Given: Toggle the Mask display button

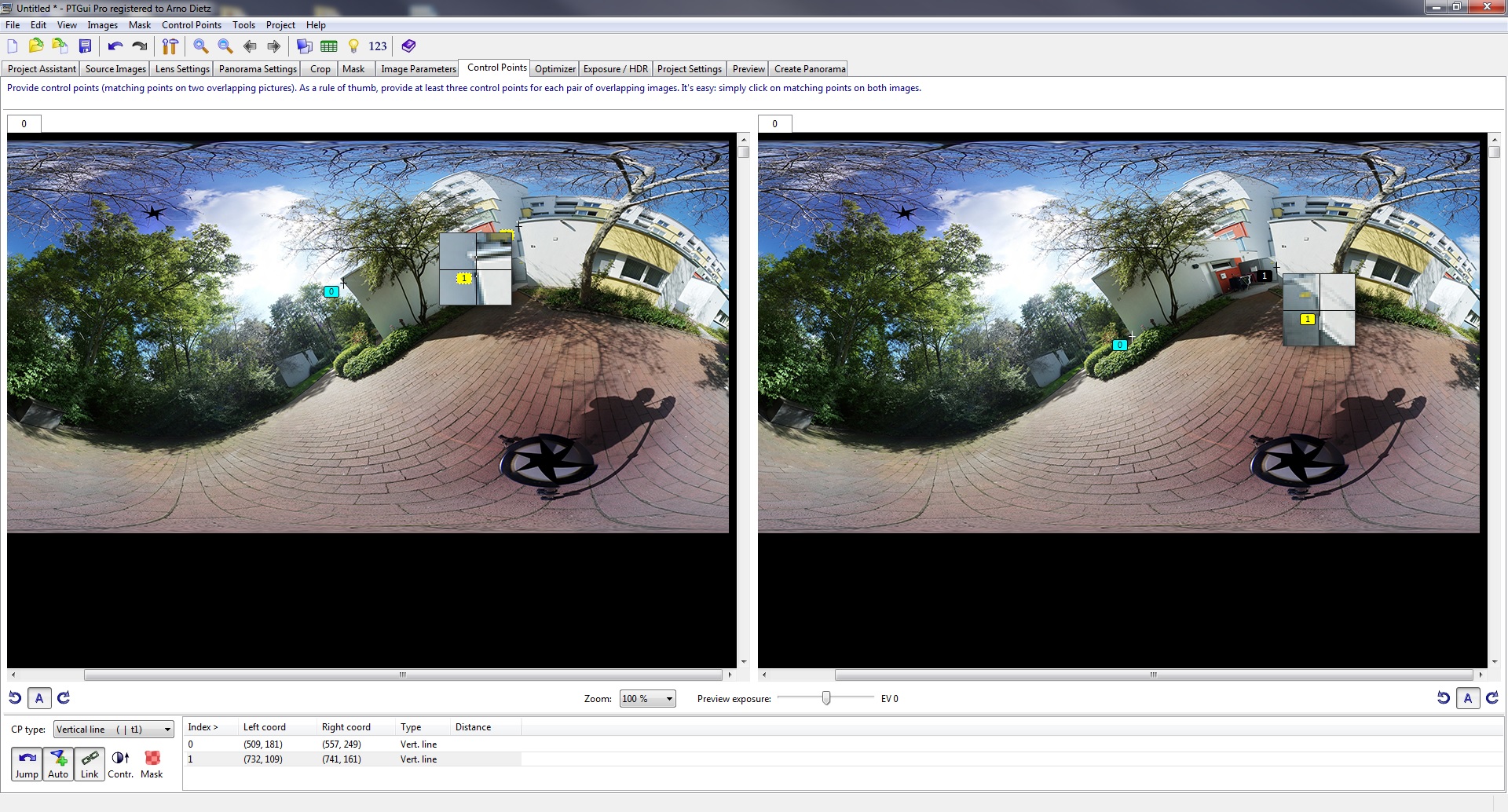Looking at the screenshot, I should [x=152, y=764].
